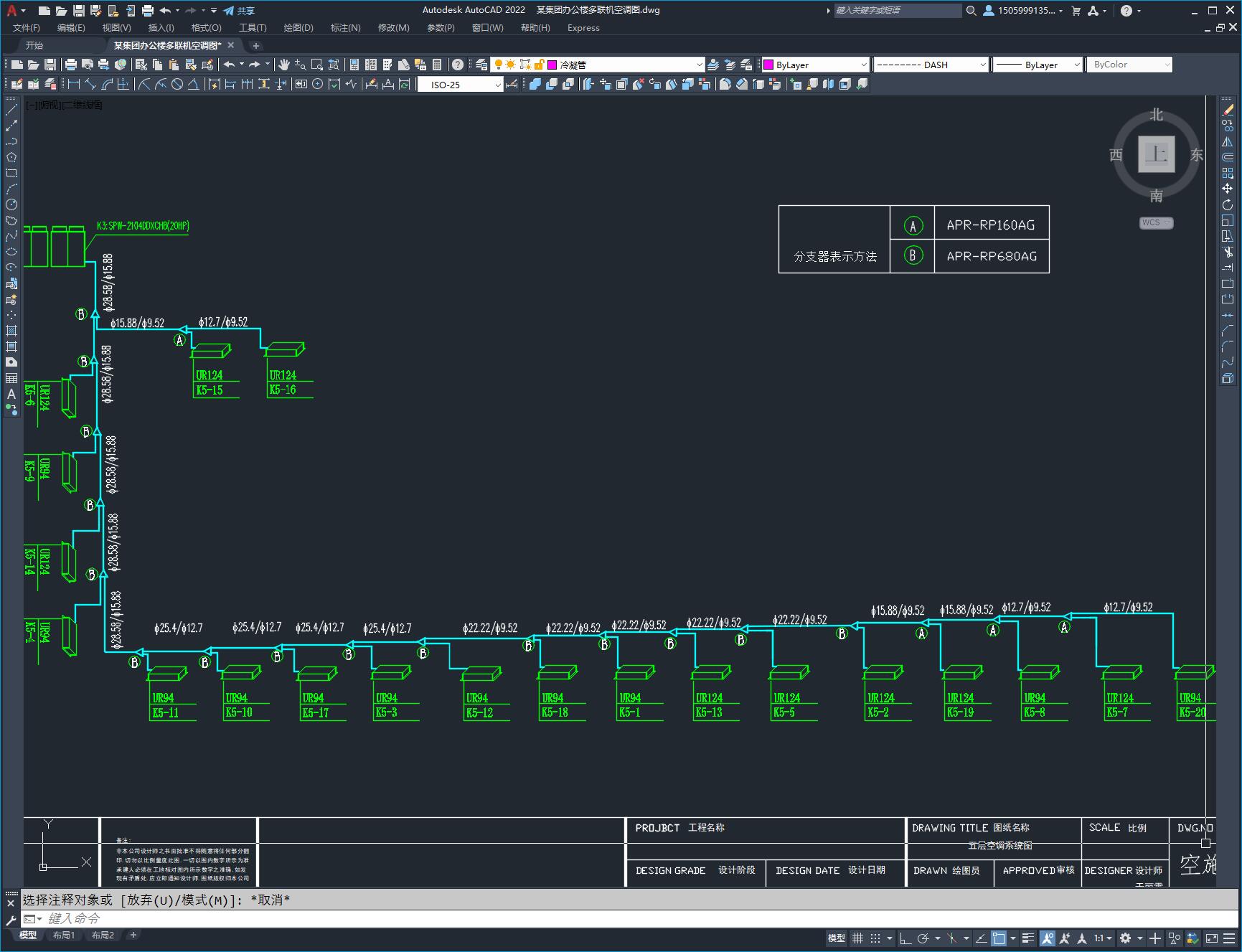The image size is (1242, 952).
Task: Click the ViewCube top face 上
Action: coord(1156,154)
